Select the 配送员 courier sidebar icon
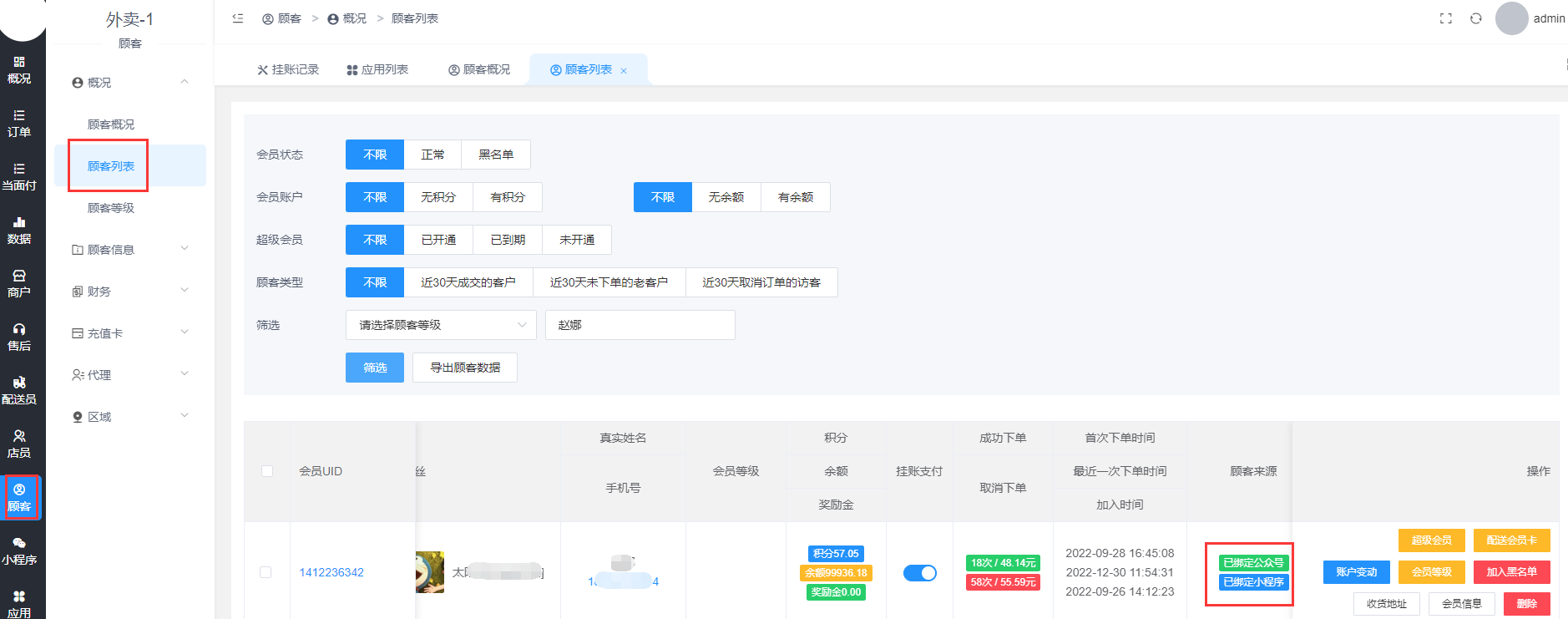This screenshot has height=619, width=1568. click(19, 390)
